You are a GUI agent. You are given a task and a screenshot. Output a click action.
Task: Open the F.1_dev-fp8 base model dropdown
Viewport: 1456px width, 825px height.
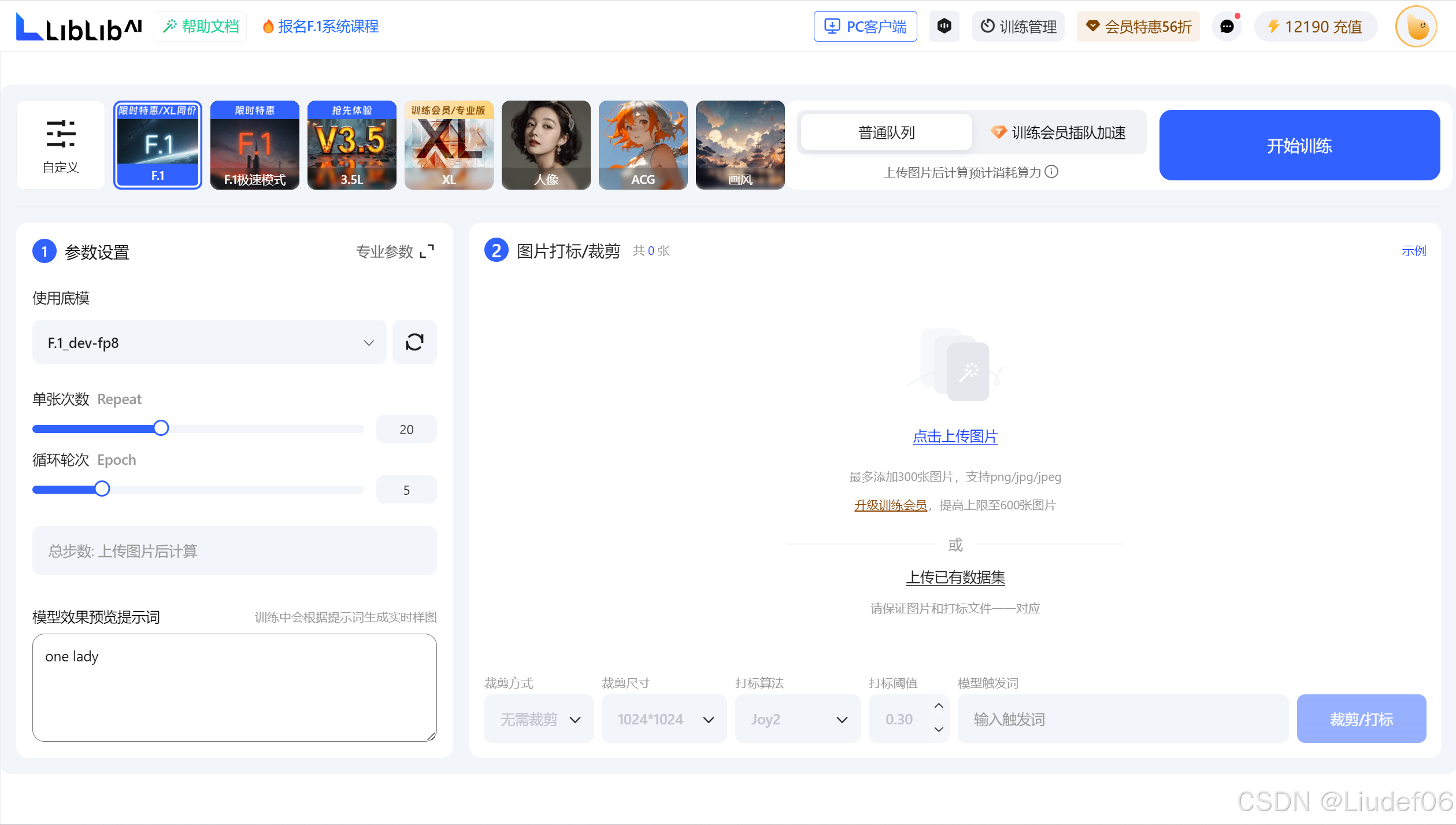coord(209,342)
